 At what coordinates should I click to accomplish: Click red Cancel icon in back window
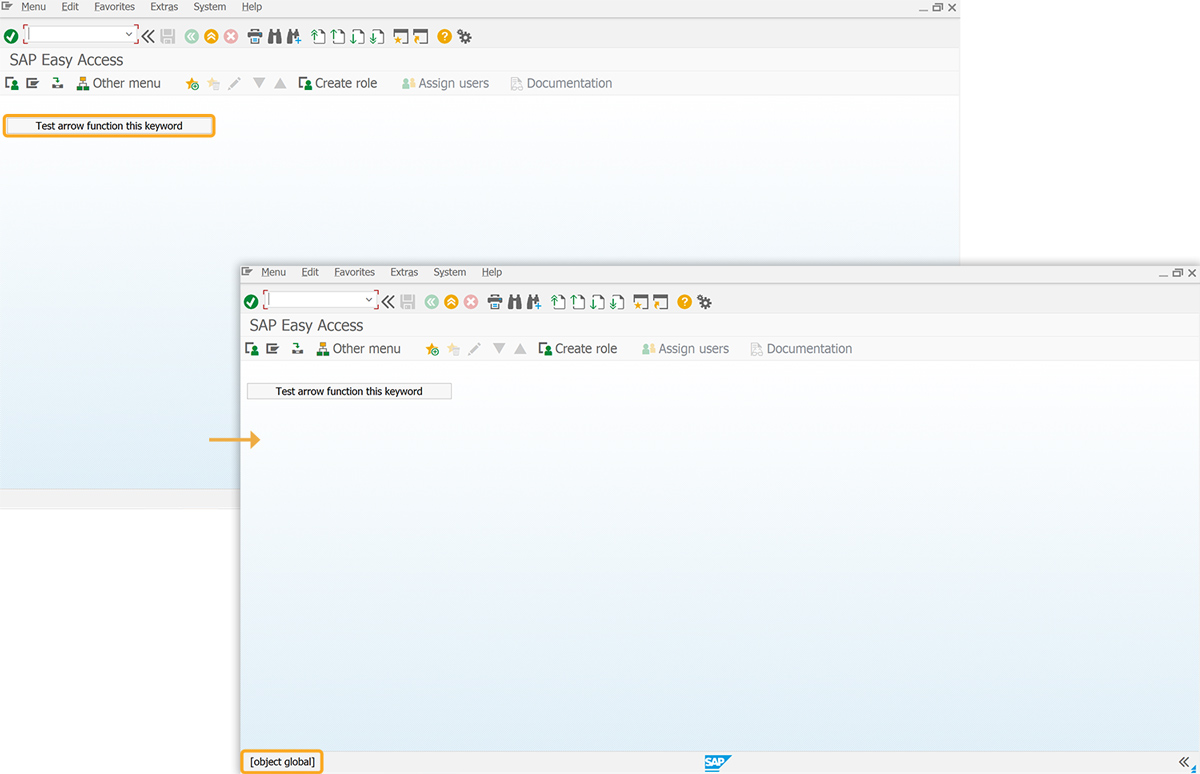(x=231, y=36)
